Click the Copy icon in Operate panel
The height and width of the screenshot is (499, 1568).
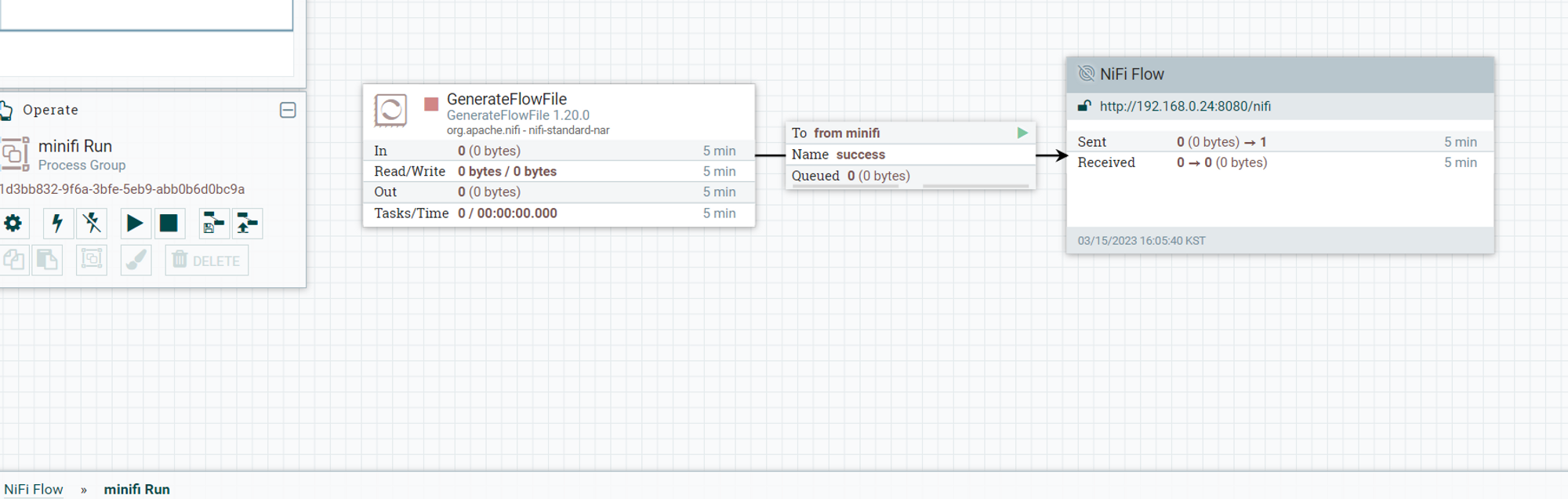click(13, 260)
